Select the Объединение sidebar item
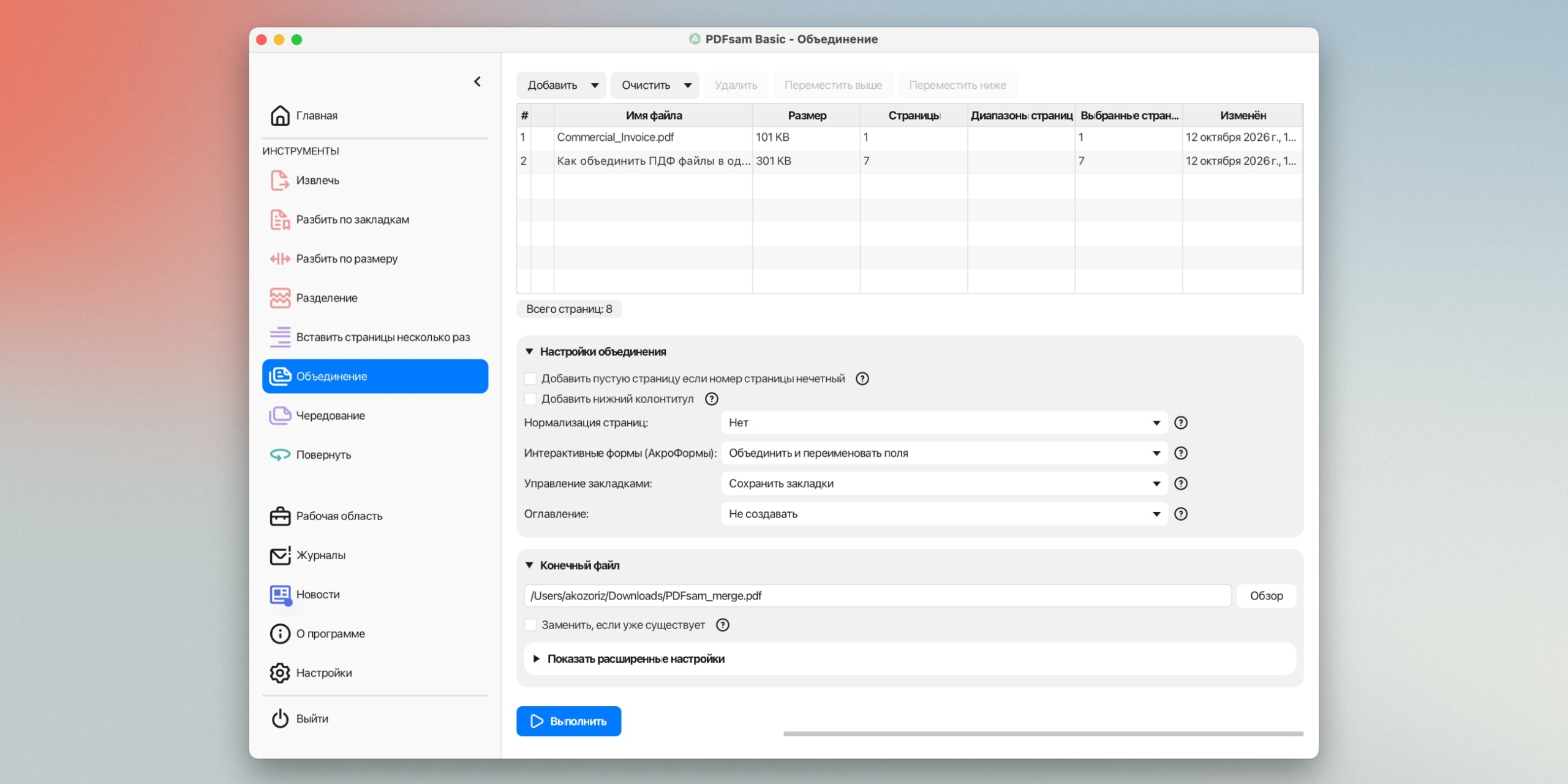This screenshot has height=784, width=1568. pyautogui.click(x=375, y=376)
